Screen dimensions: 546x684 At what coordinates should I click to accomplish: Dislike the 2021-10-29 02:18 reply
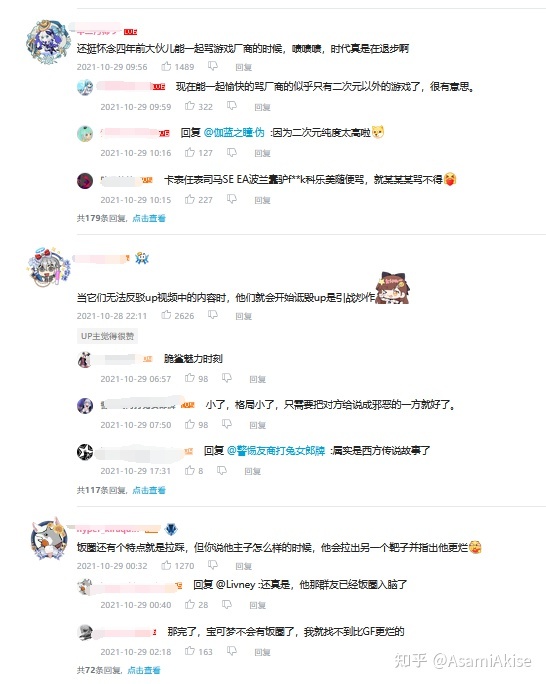pyautogui.click(x=232, y=651)
